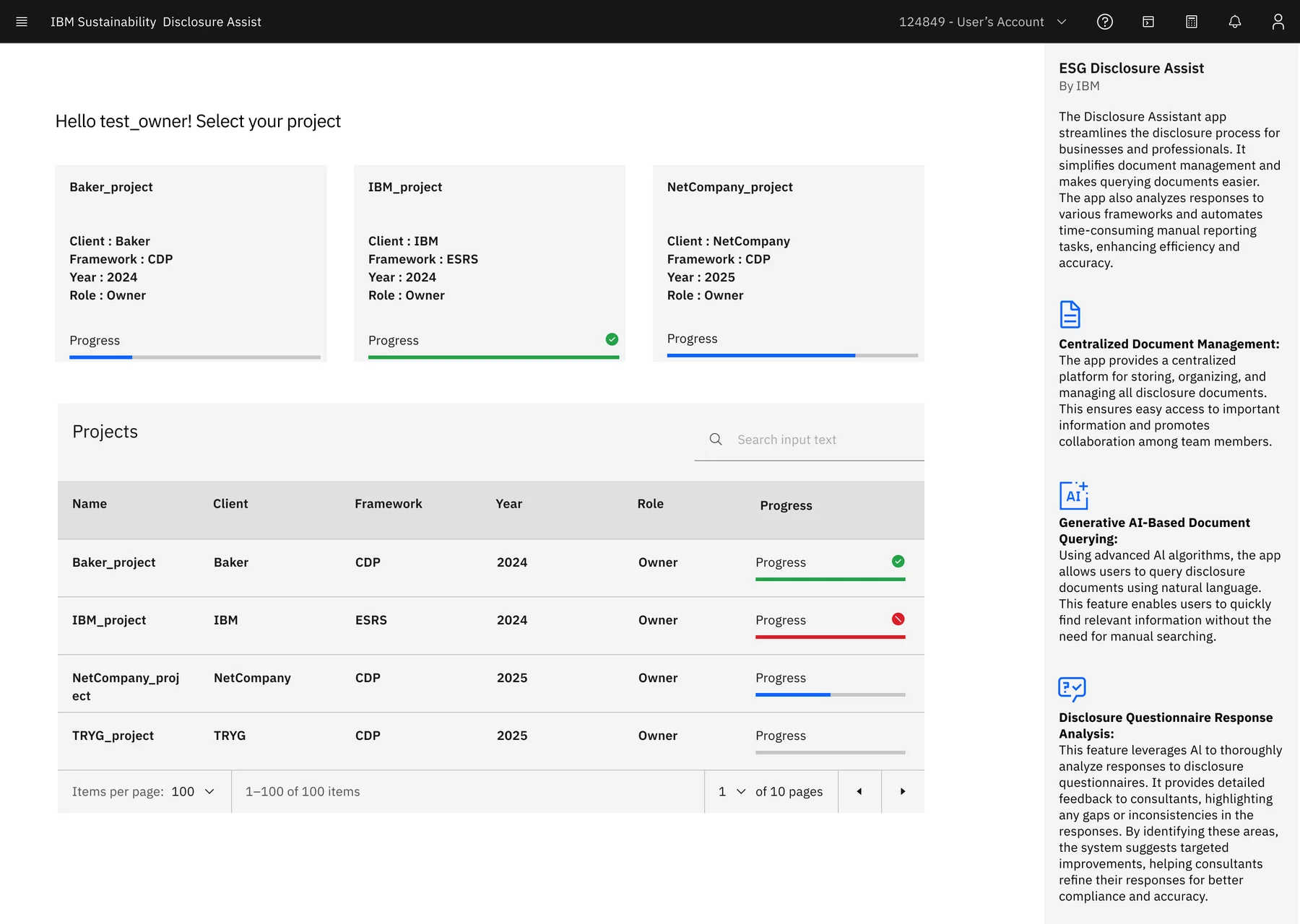Click 'of 10 pages' text
This screenshot has height=924, width=1300.
[789, 791]
